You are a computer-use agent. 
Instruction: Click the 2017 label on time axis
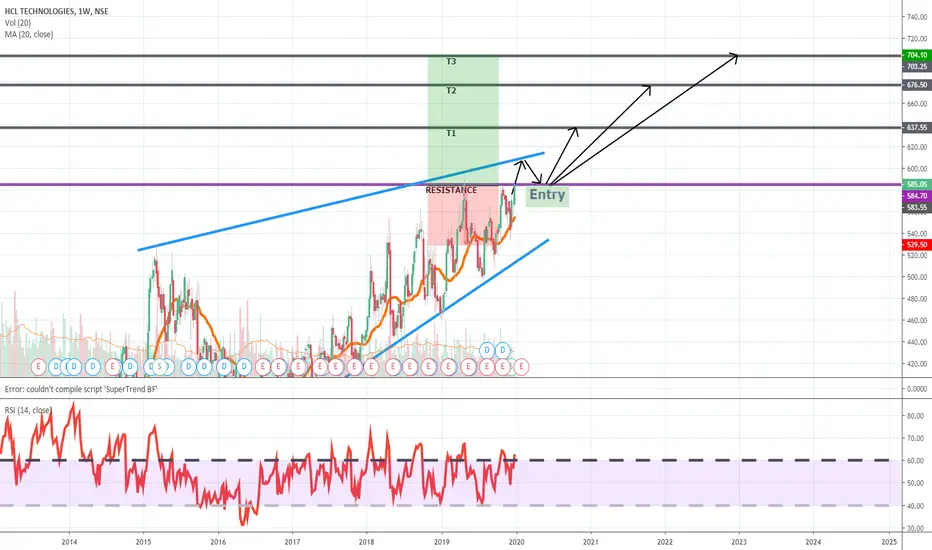click(x=292, y=542)
